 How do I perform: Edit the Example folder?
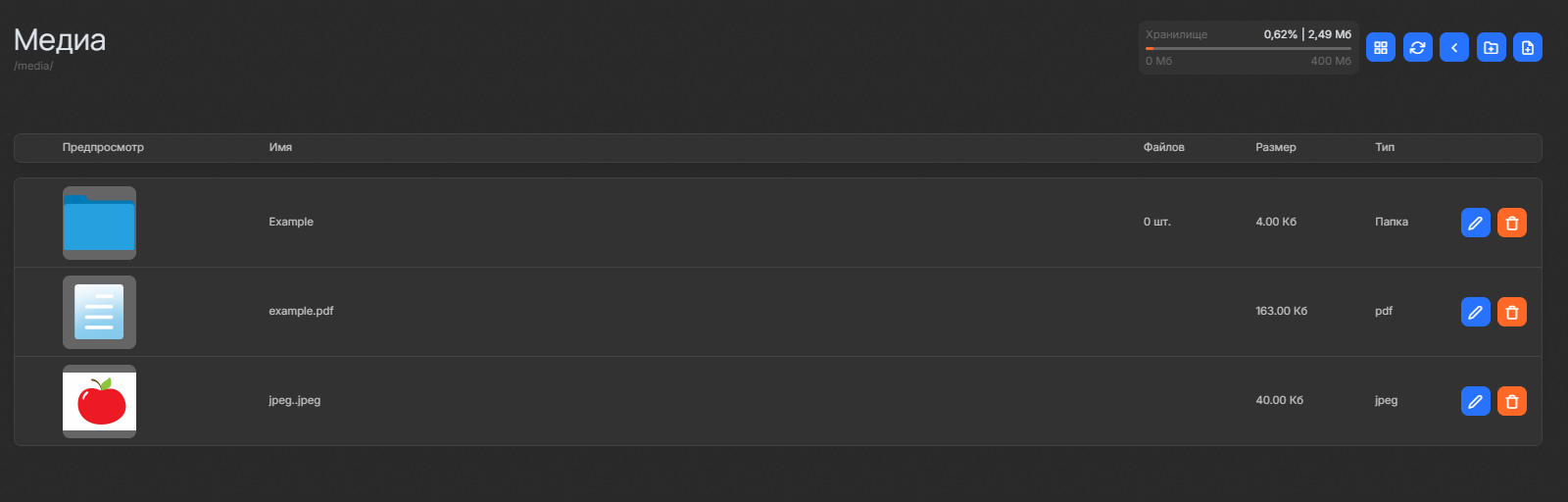(x=1475, y=223)
